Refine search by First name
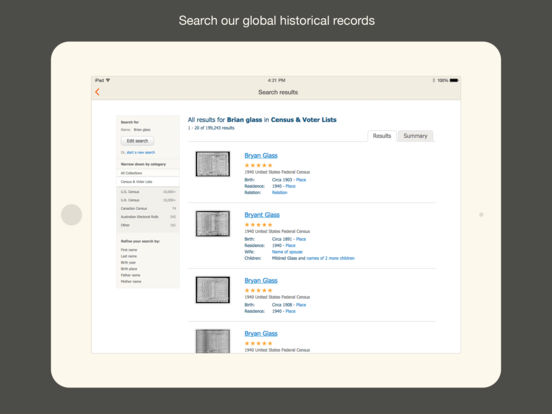This screenshot has height=414, width=552. tap(129, 250)
